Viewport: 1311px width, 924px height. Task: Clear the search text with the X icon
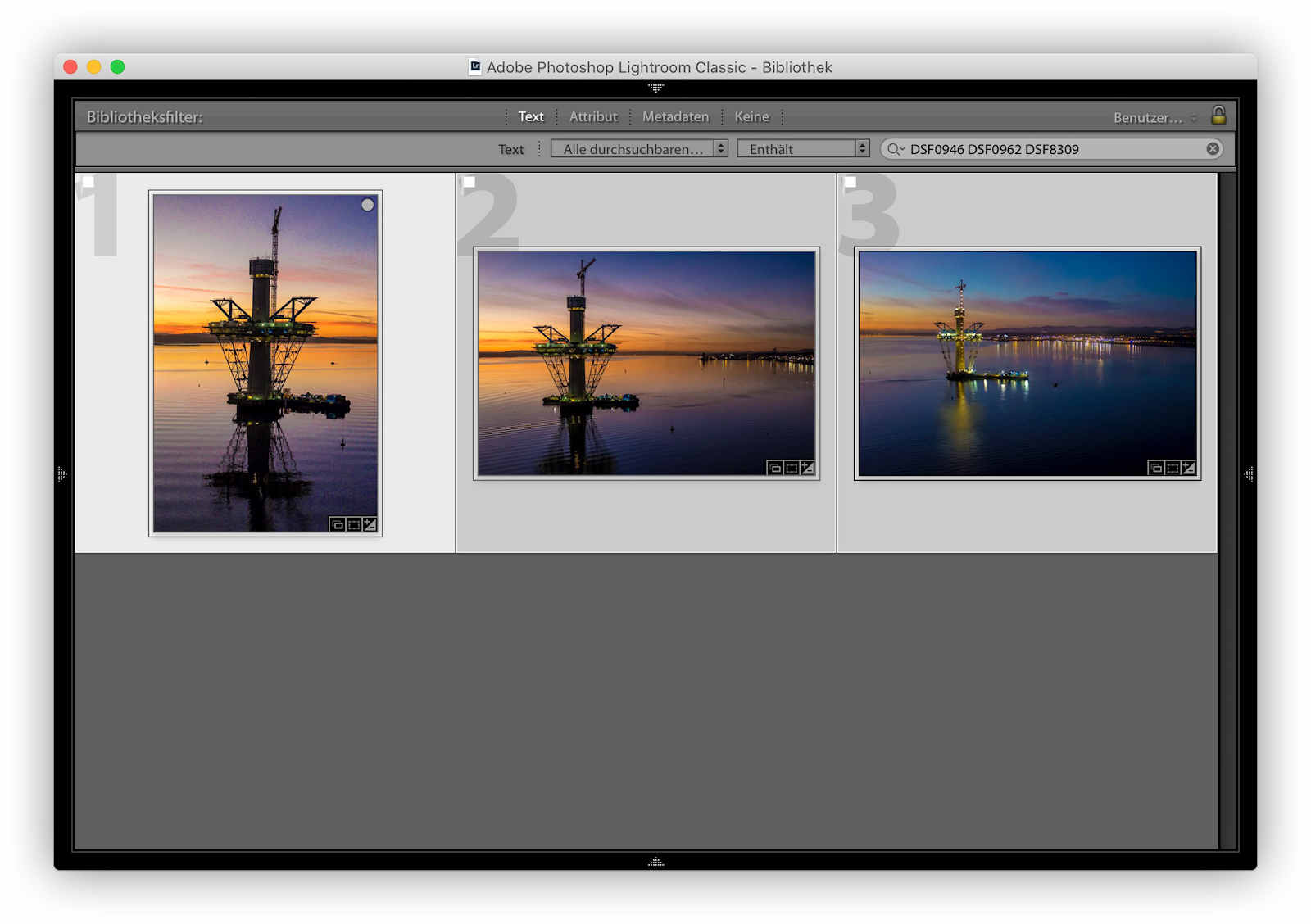(x=1213, y=149)
